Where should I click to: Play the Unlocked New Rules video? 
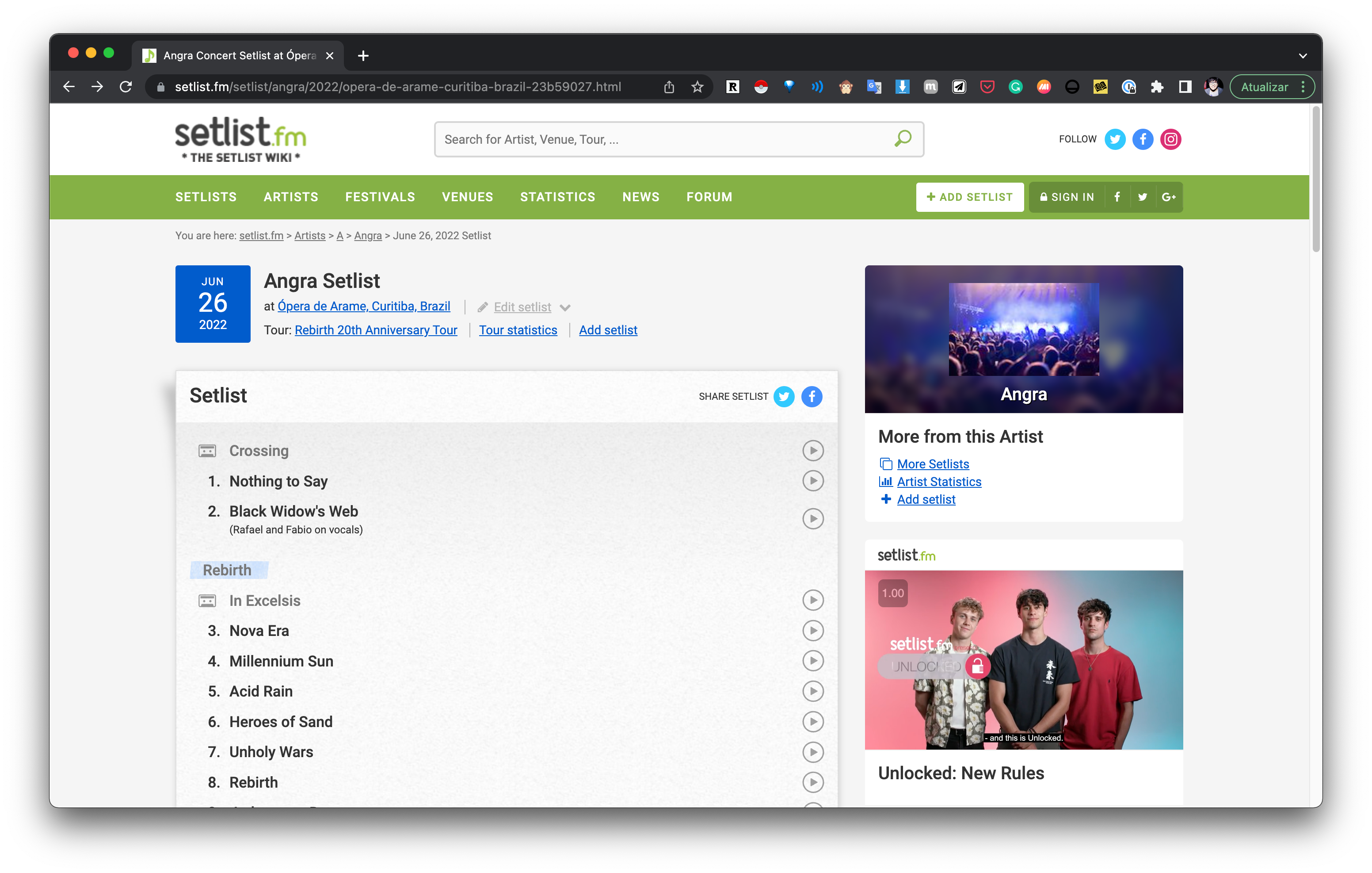click(x=1023, y=660)
